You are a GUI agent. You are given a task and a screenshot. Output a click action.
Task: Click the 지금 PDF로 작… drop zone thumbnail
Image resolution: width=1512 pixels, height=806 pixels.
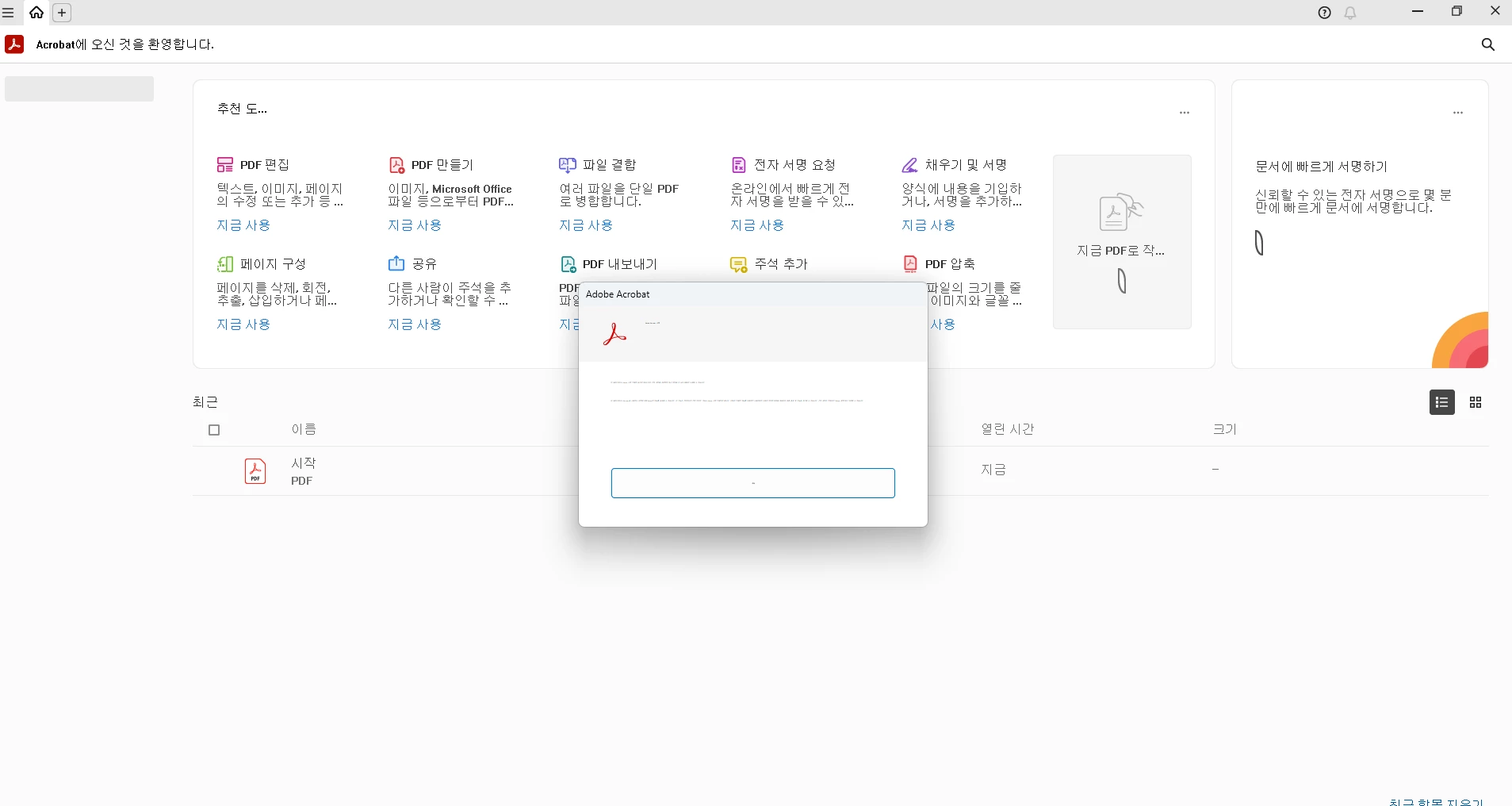coord(1122,241)
